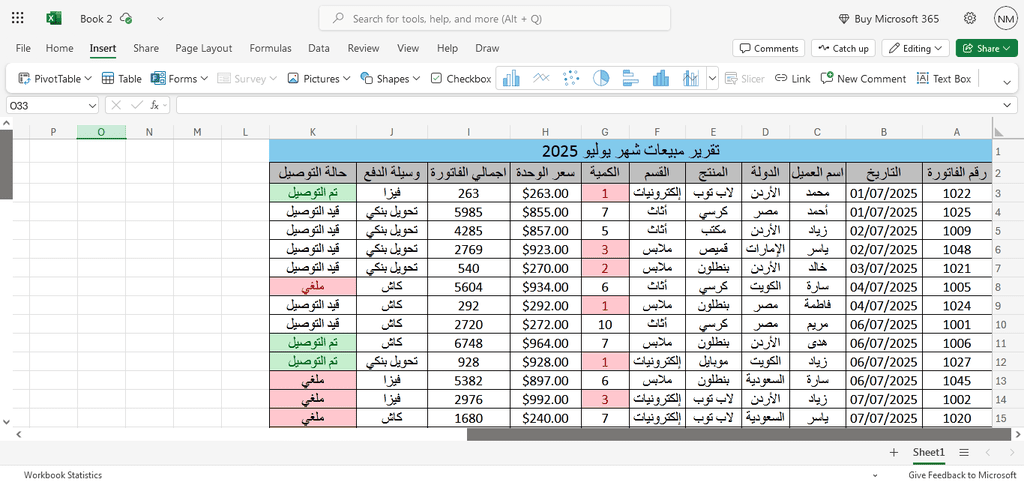Expand the ribbon options chevron
The image size is (1024, 482).
pyautogui.click(x=1006, y=81)
